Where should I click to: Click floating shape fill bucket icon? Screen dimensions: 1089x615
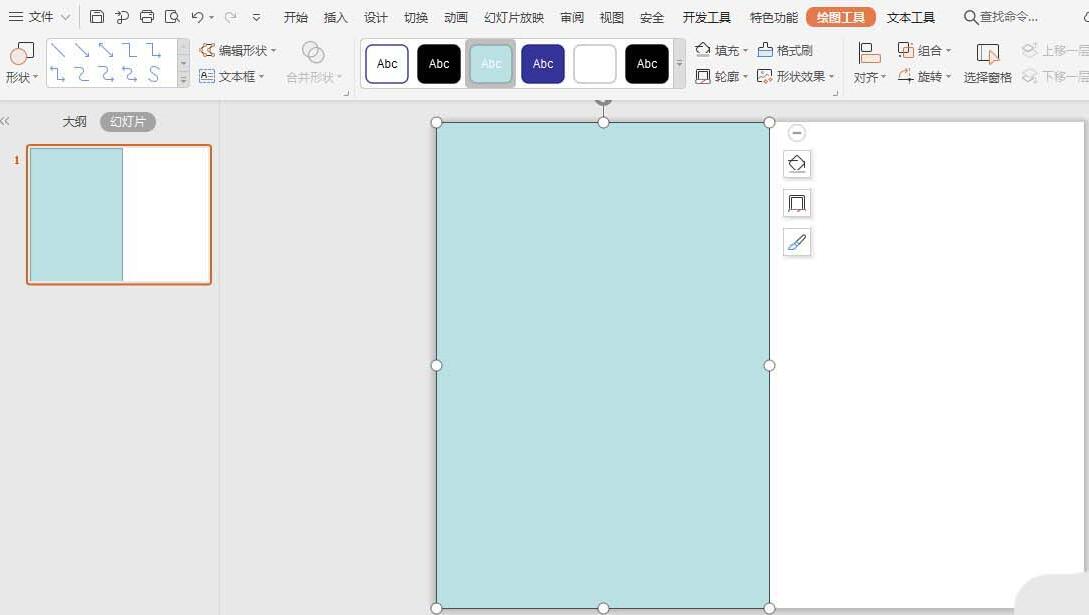(797, 164)
